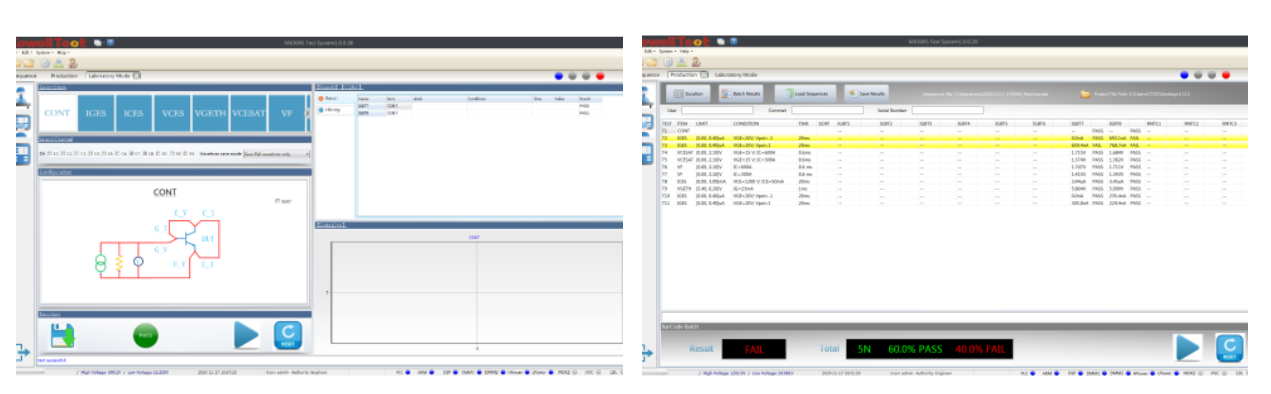1271x394 pixels.
Task: Open Batch Results from the production toolbar
Action: pos(741,93)
